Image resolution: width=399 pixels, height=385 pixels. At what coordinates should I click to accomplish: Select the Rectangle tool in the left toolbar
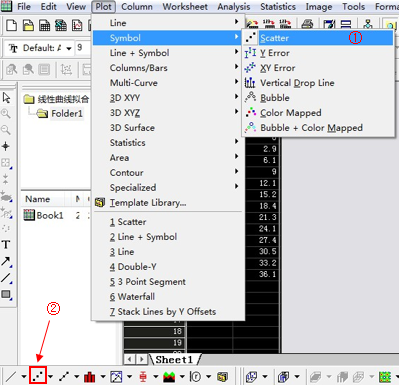[x=6, y=294]
